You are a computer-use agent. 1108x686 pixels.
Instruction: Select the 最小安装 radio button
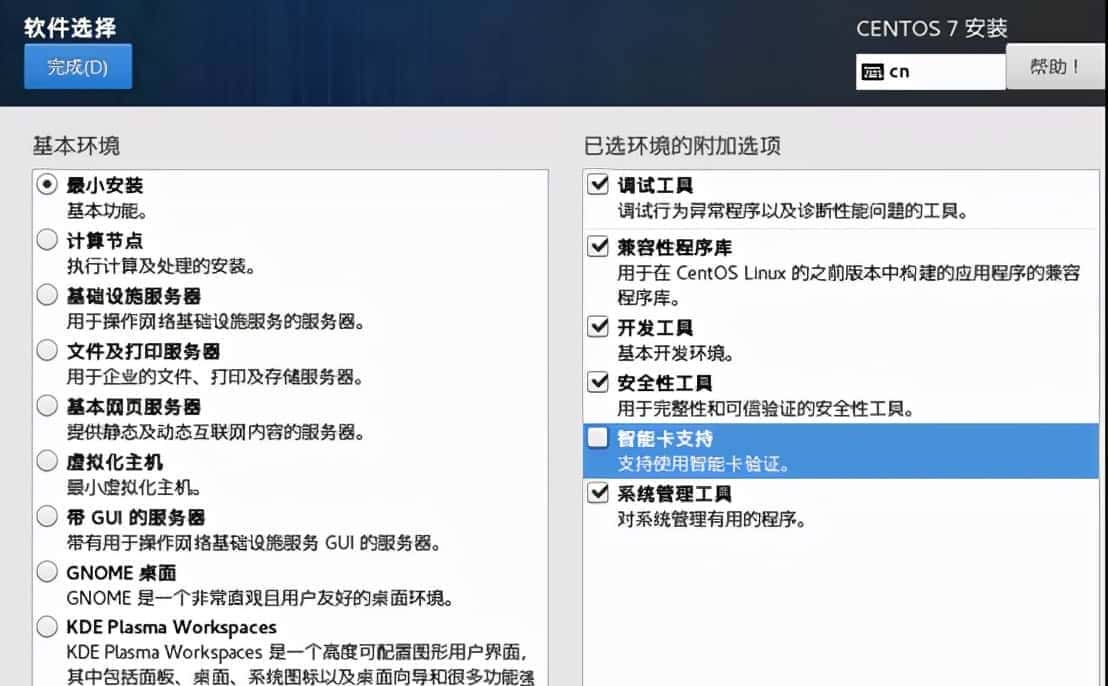pyautogui.click(x=45, y=185)
